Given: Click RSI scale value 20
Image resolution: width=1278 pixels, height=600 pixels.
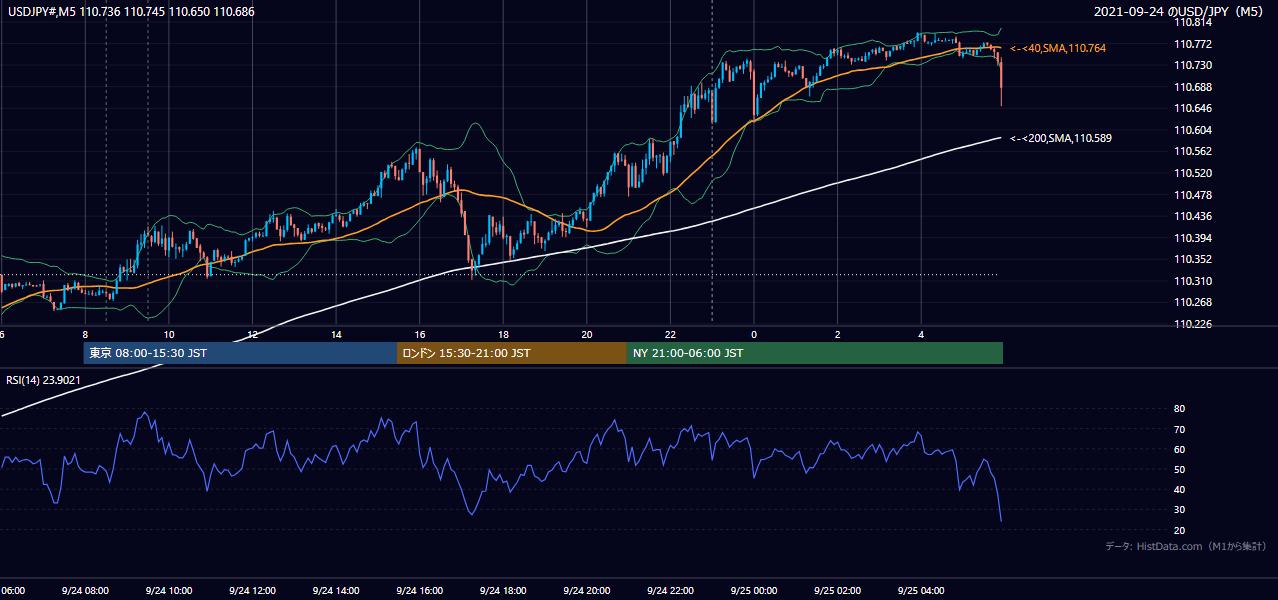Looking at the screenshot, I should coord(1179,530).
